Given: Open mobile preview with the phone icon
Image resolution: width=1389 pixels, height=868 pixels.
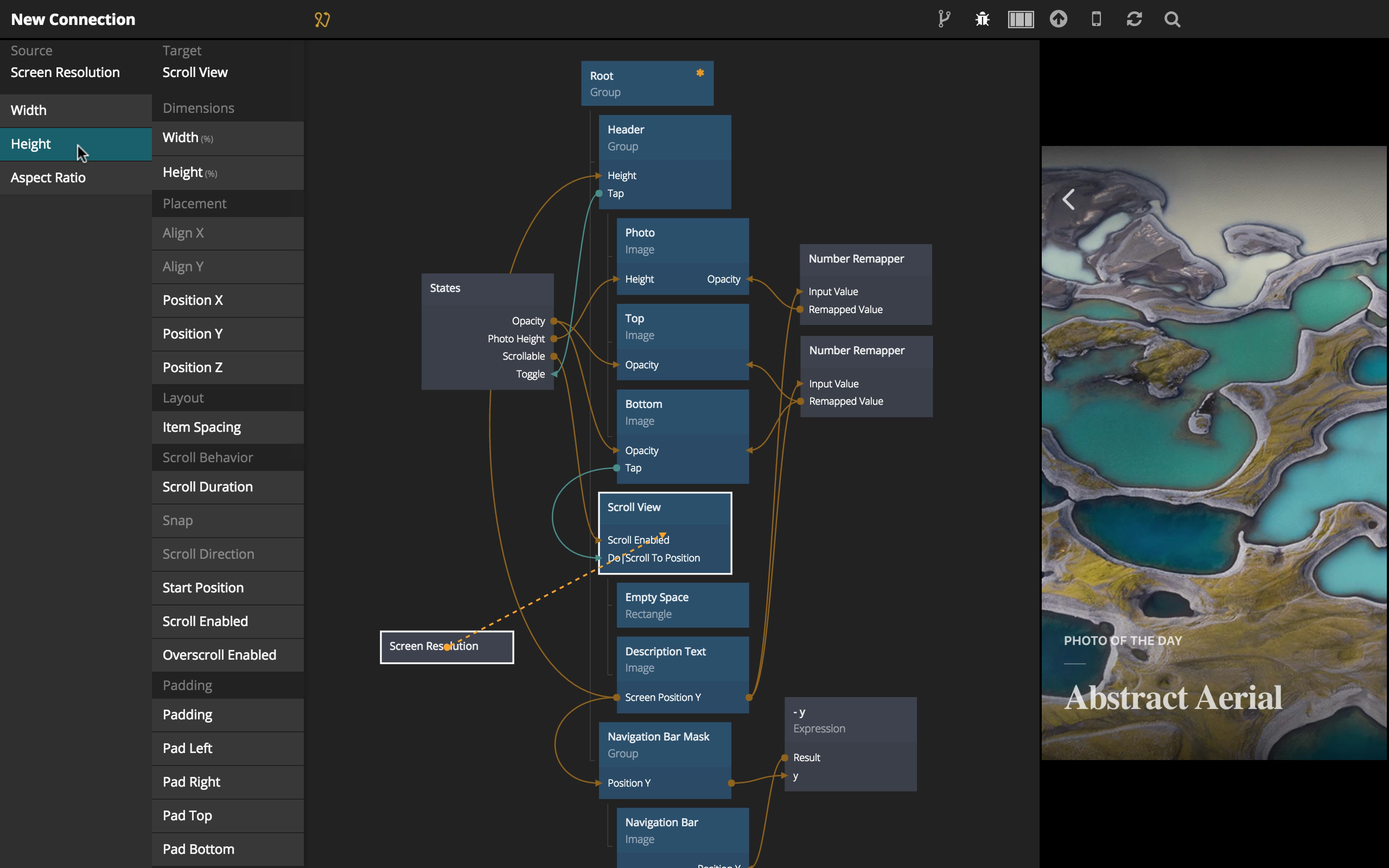Looking at the screenshot, I should pyautogui.click(x=1096, y=19).
